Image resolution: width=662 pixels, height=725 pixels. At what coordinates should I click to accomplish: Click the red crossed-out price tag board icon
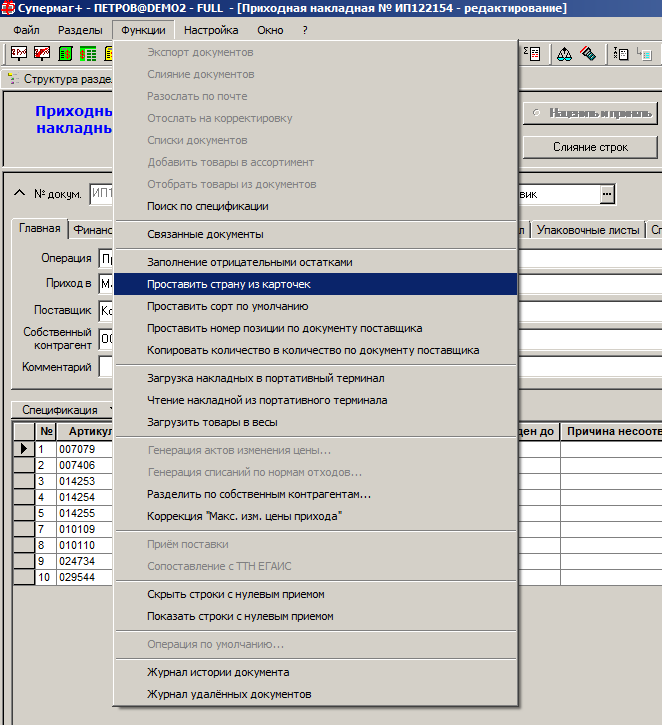(42, 54)
